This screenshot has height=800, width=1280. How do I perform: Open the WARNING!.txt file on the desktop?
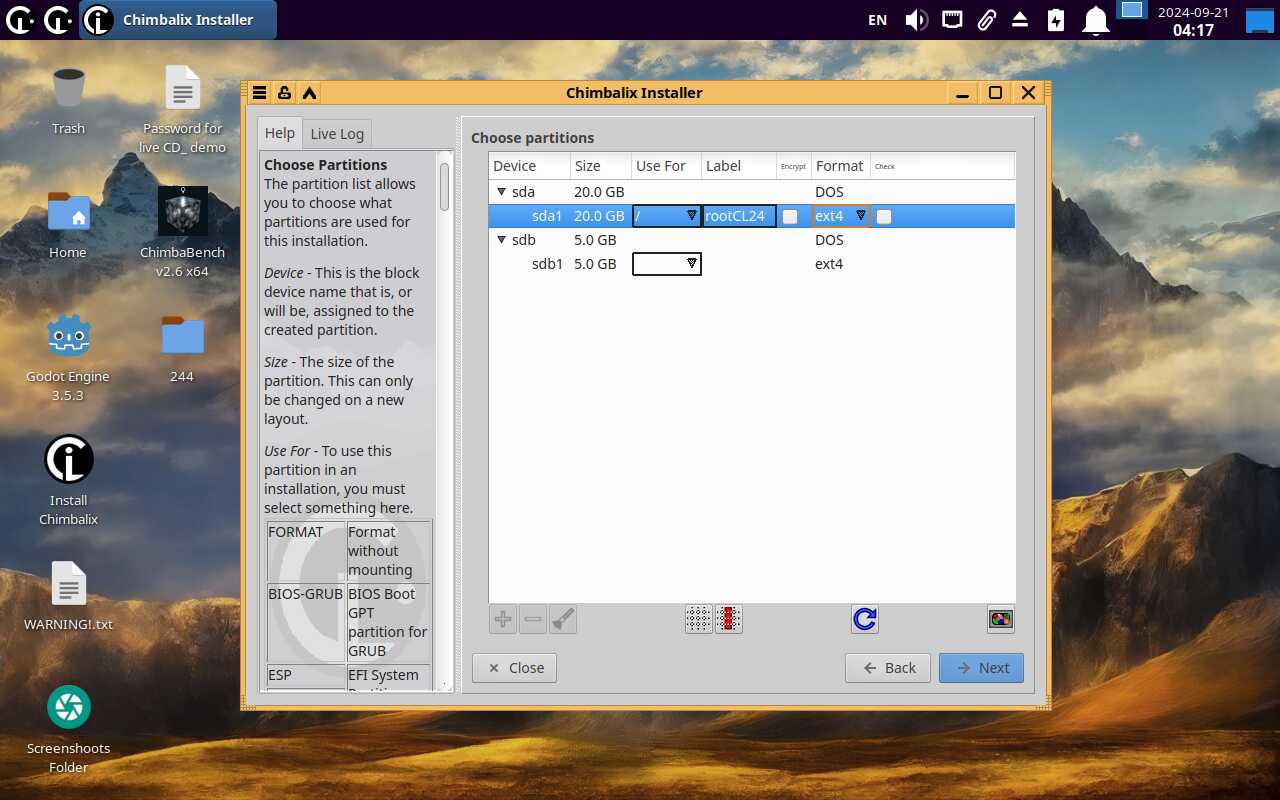coord(68,596)
